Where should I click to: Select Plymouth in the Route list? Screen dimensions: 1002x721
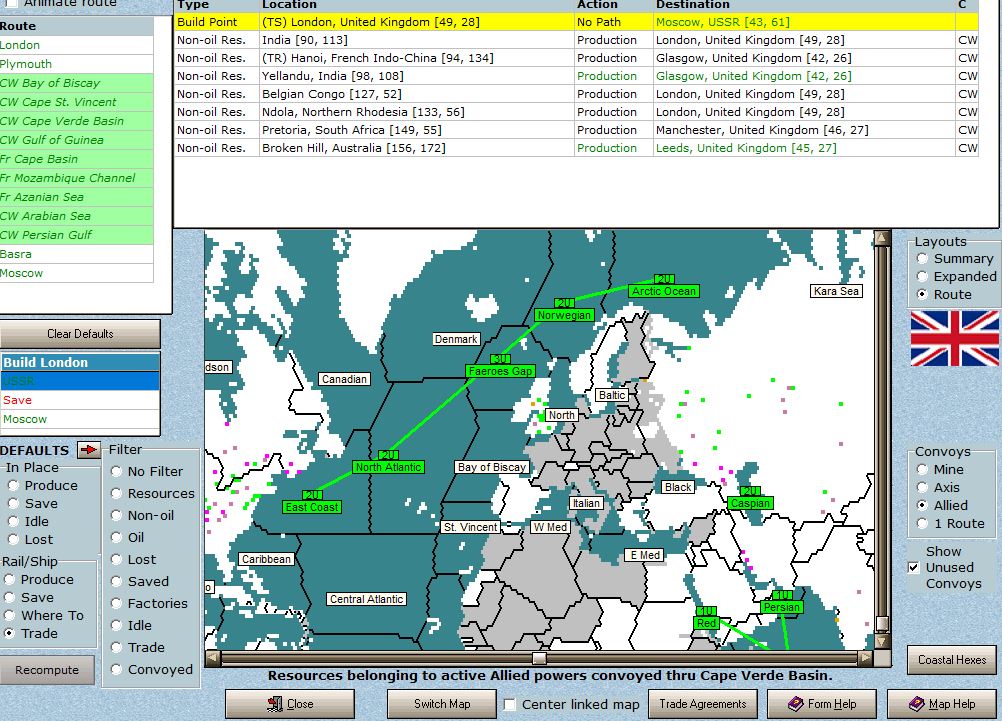point(77,64)
